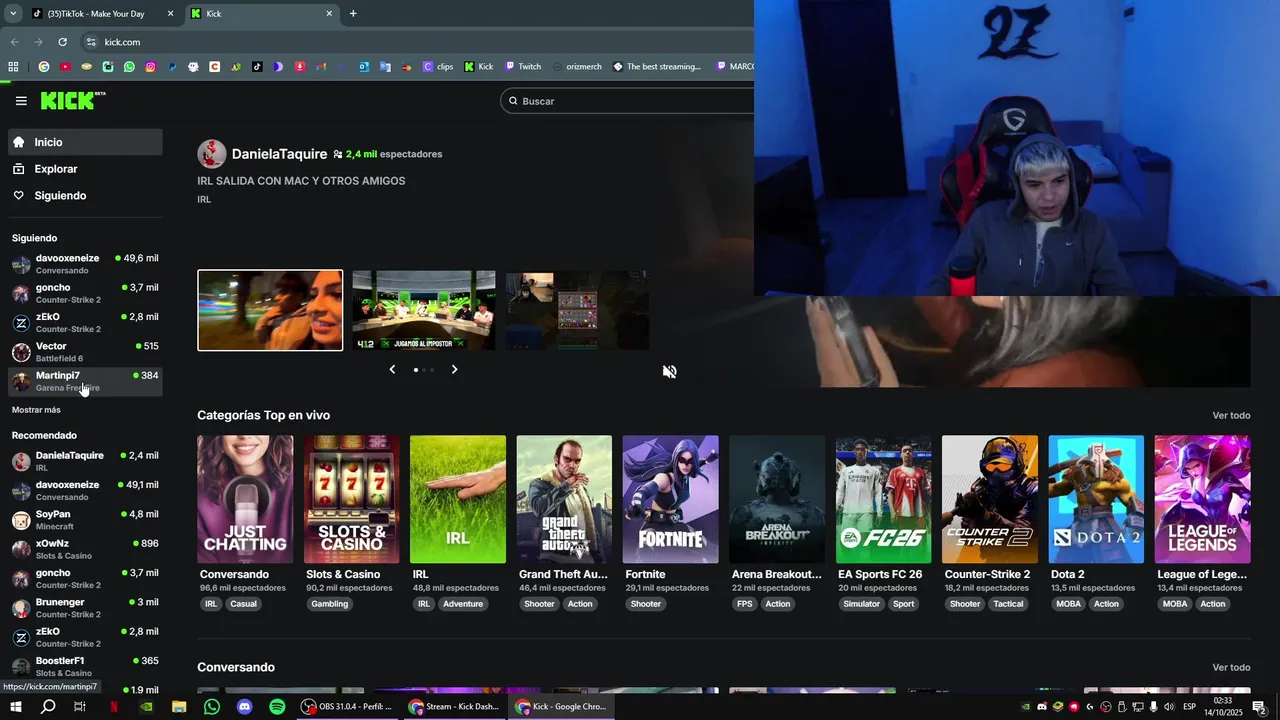Viewport: 1280px width, 720px height.
Task: Click the Gambling tag under Slots & Casino
Action: 329,604
